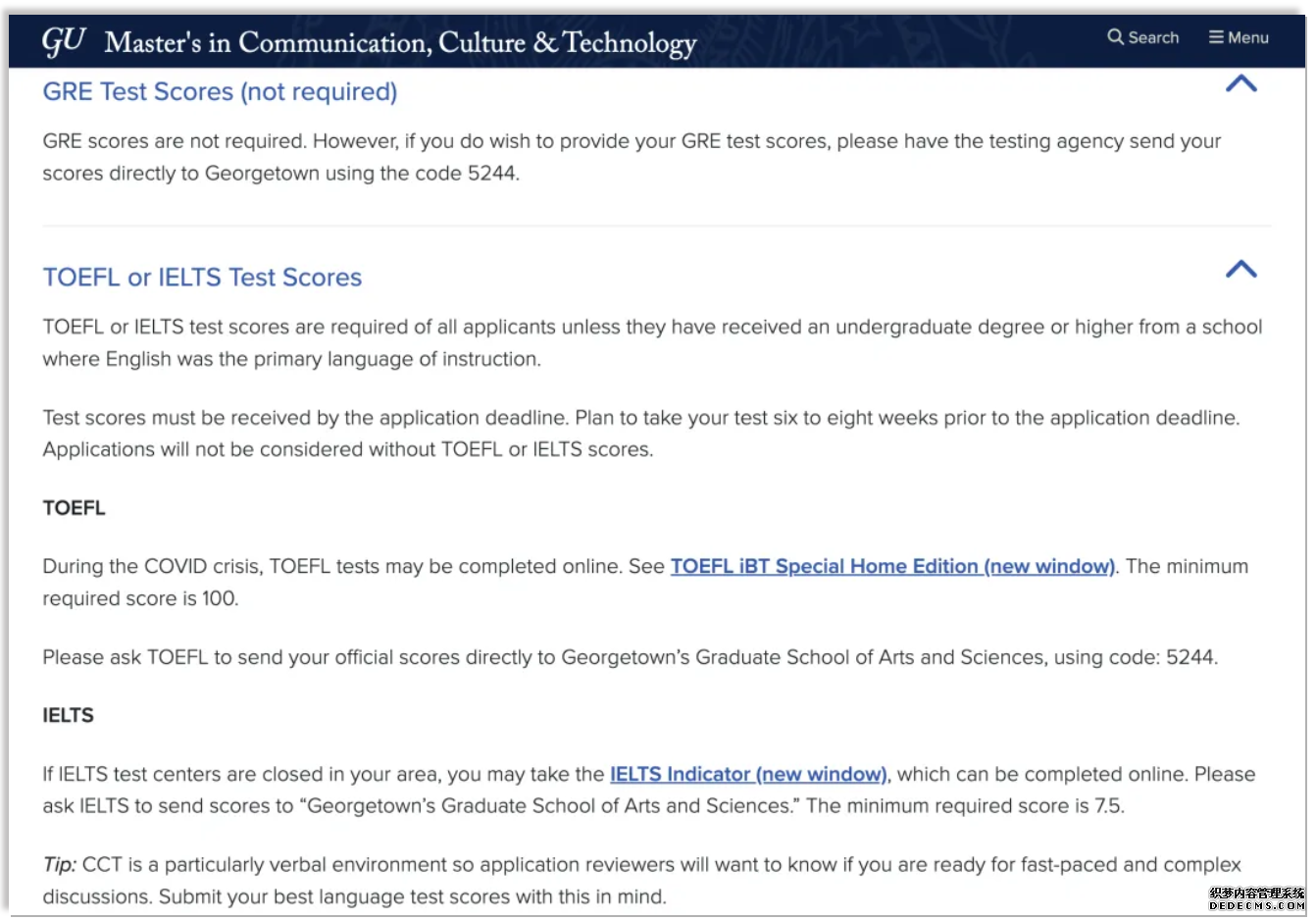Click the GRE scores not required paragraph
The height and width of the screenshot is (920, 1316).
(632, 157)
